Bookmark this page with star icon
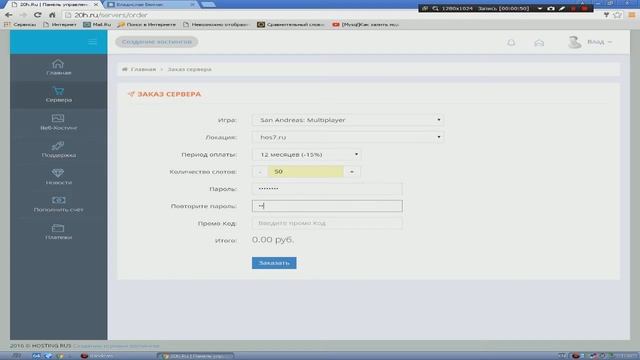 pyautogui.click(x=618, y=15)
